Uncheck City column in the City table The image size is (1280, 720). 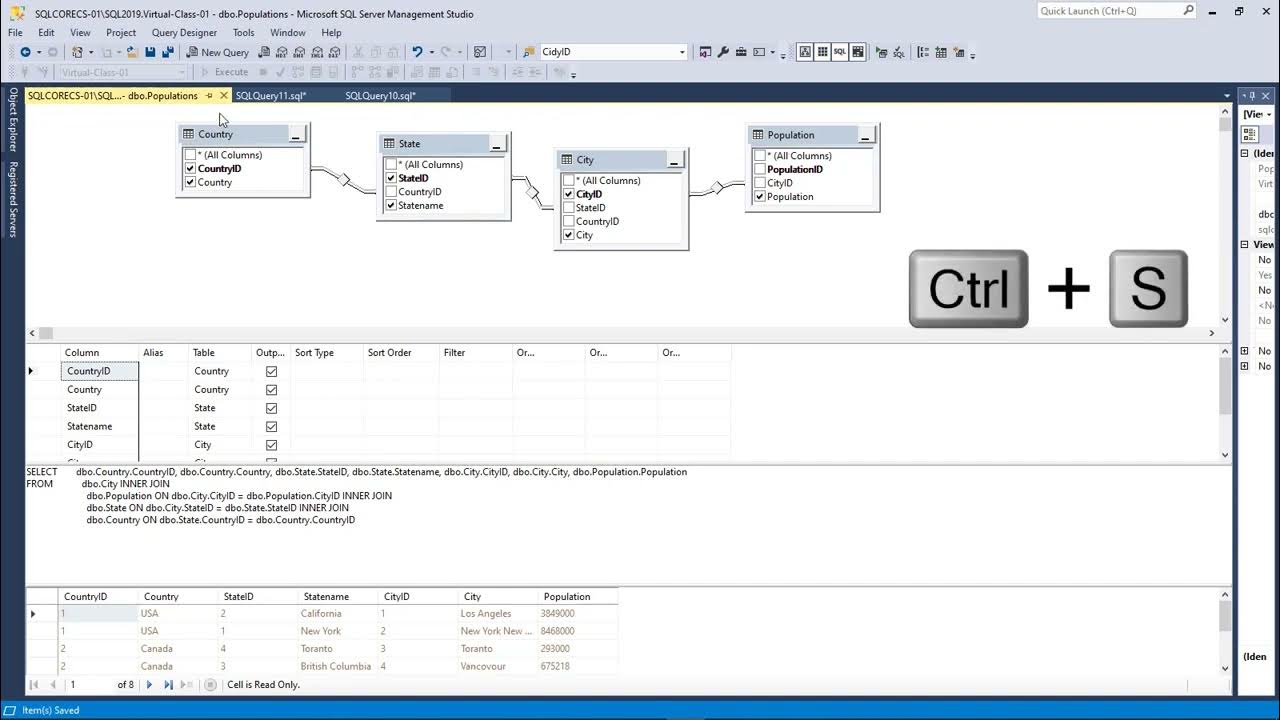pos(568,236)
